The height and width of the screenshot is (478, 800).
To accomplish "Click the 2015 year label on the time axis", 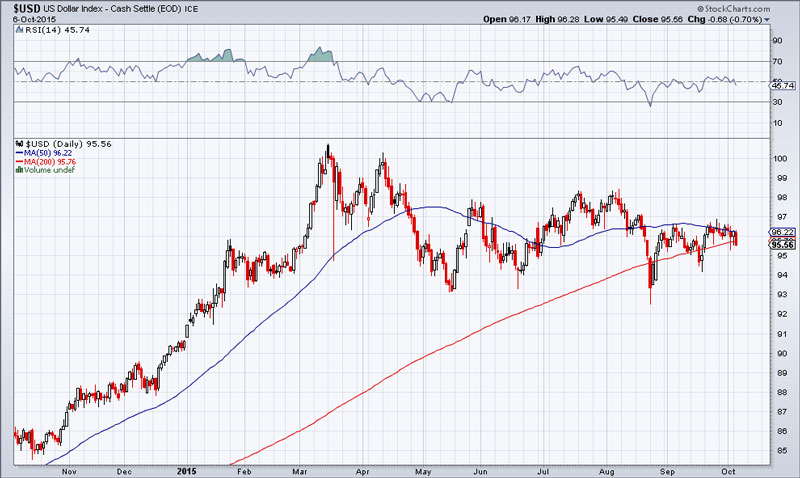I will (x=186, y=472).
